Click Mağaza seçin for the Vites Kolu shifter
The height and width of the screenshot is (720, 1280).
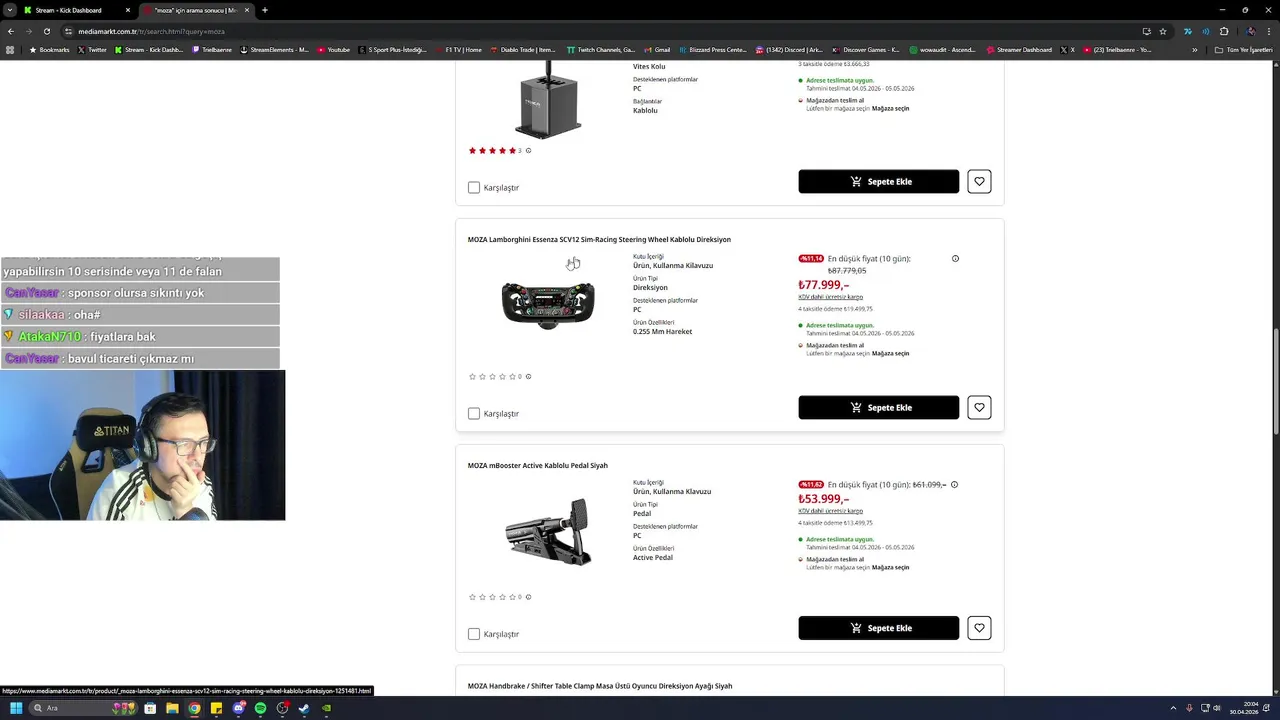click(890, 108)
